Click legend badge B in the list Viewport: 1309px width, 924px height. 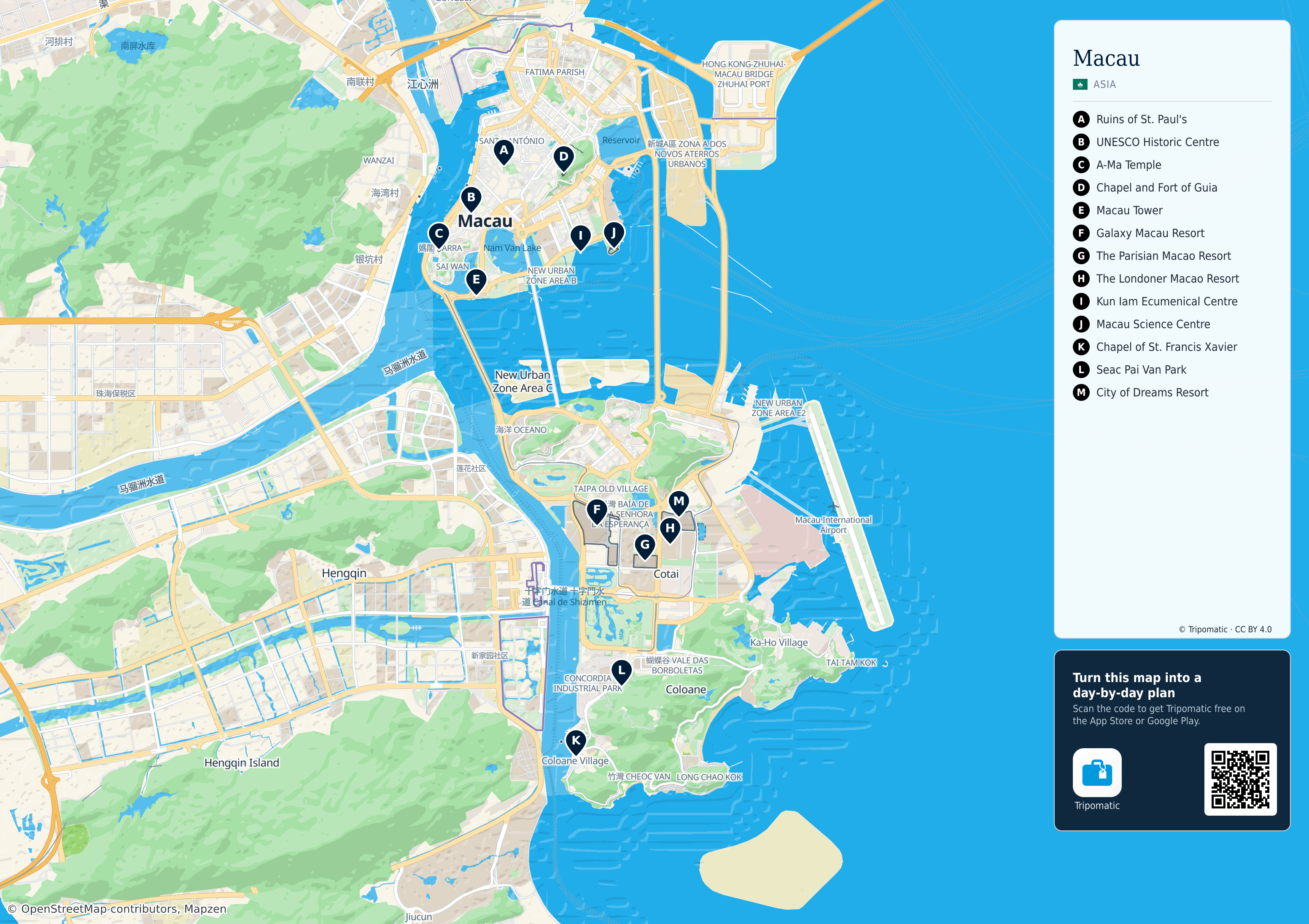tap(1081, 142)
